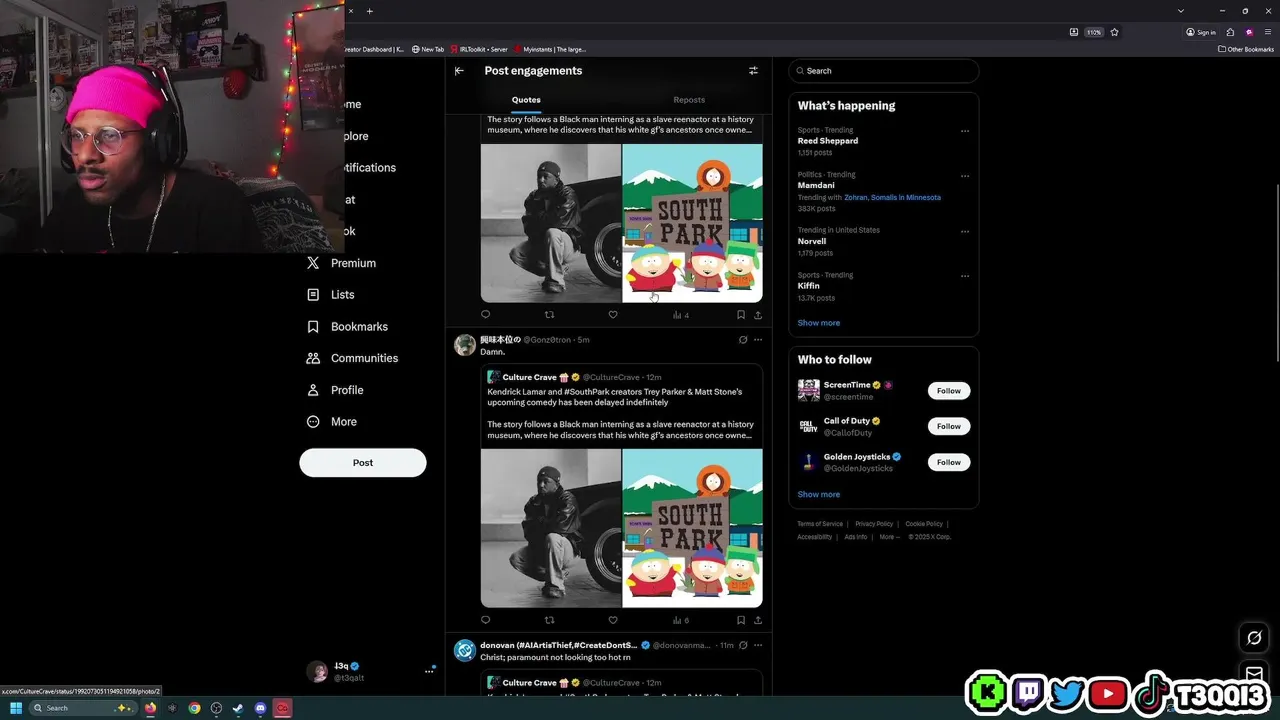The height and width of the screenshot is (720, 1280).
Task: Repost the quote post showing 4 views
Action: 549,315
